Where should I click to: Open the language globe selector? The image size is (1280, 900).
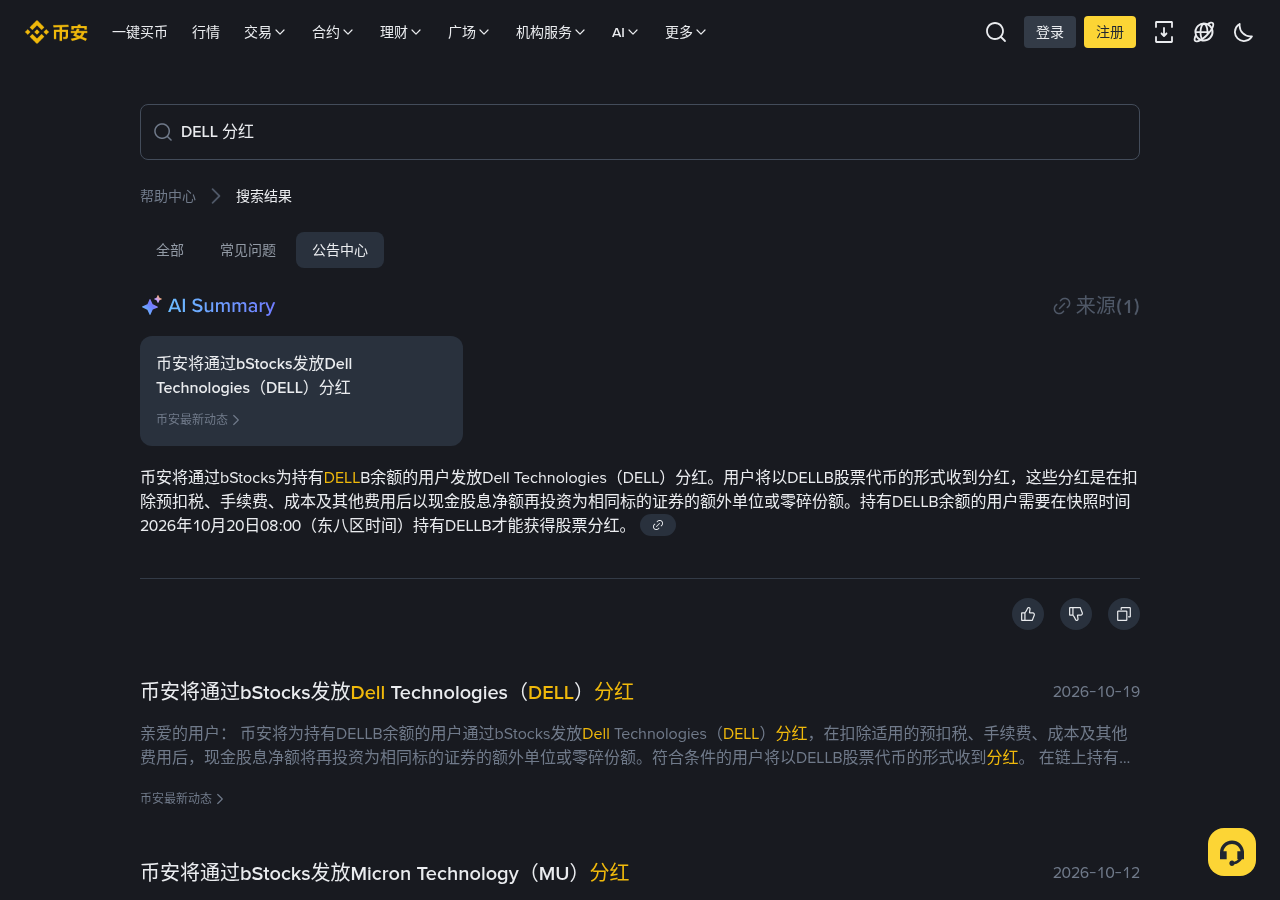click(x=1204, y=32)
